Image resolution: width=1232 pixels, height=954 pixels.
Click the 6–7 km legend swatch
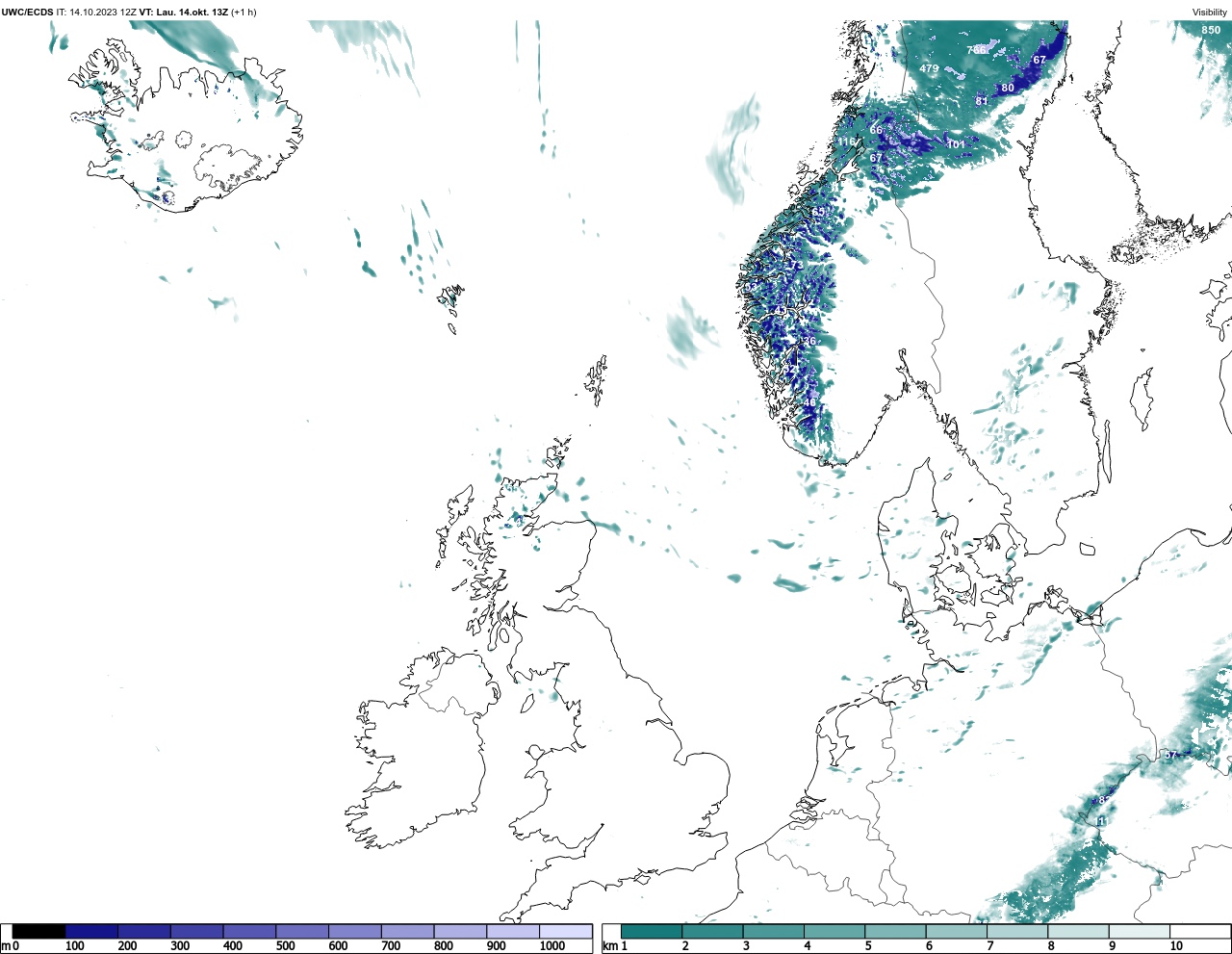[x=956, y=932]
